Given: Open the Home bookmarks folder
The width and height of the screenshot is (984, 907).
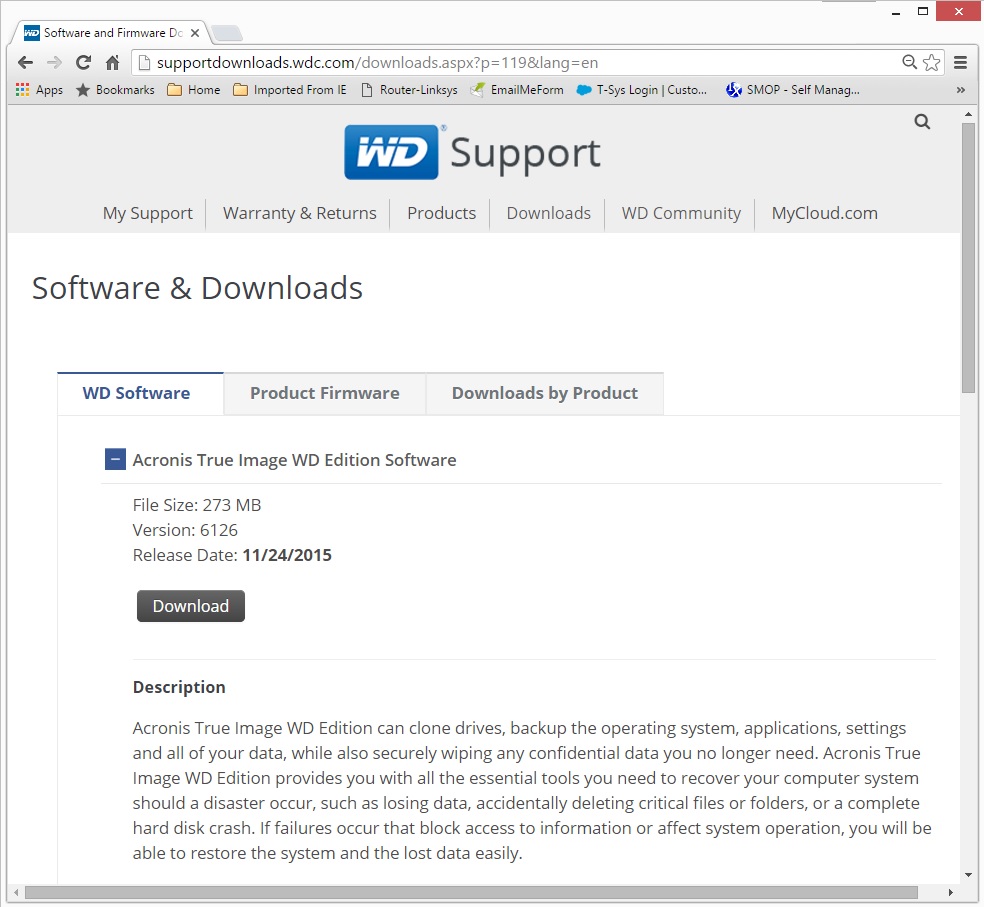Looking at the screenshot, I should 194,90.
